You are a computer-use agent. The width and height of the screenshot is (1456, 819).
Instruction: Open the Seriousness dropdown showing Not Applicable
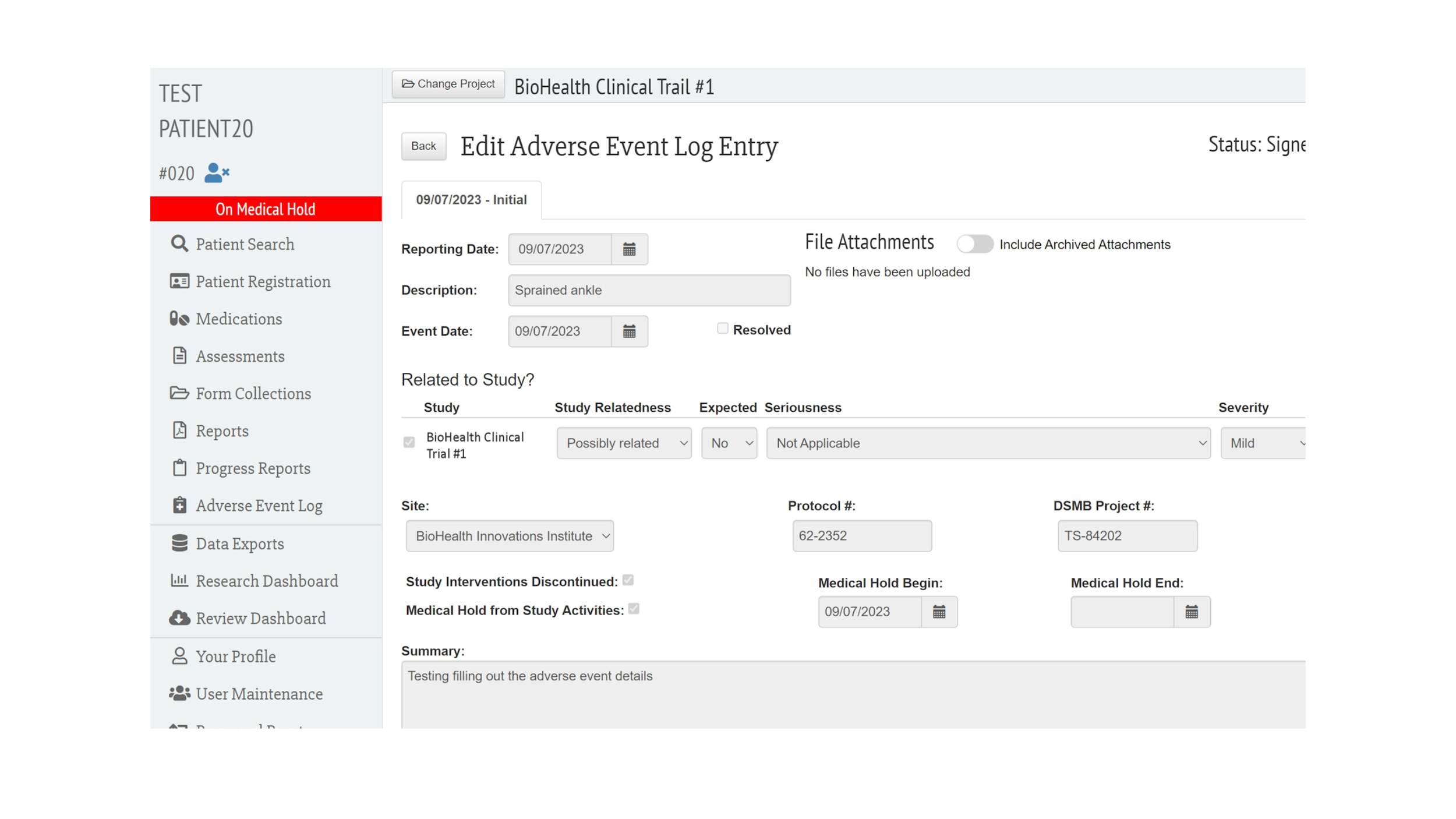[x=987, y=443]
